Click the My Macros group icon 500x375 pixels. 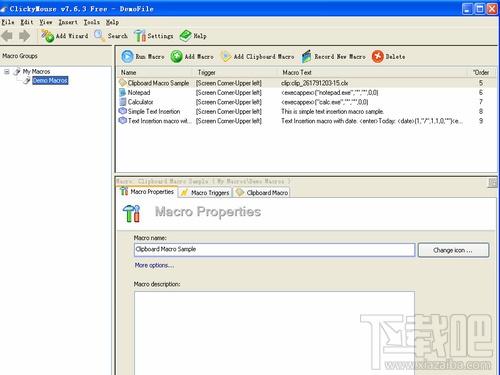[17, 71]
